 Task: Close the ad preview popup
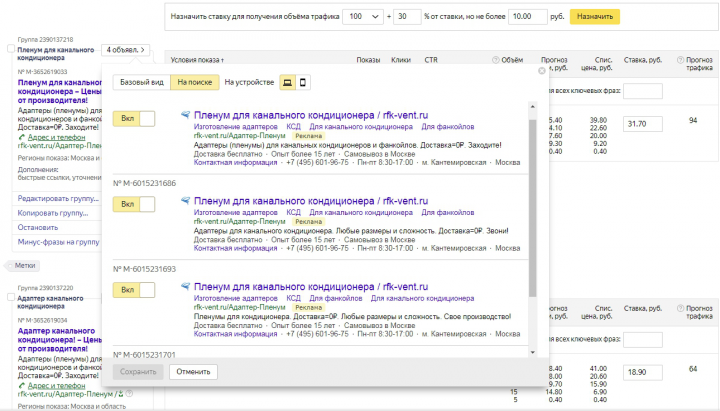click(x=542, y=71)
